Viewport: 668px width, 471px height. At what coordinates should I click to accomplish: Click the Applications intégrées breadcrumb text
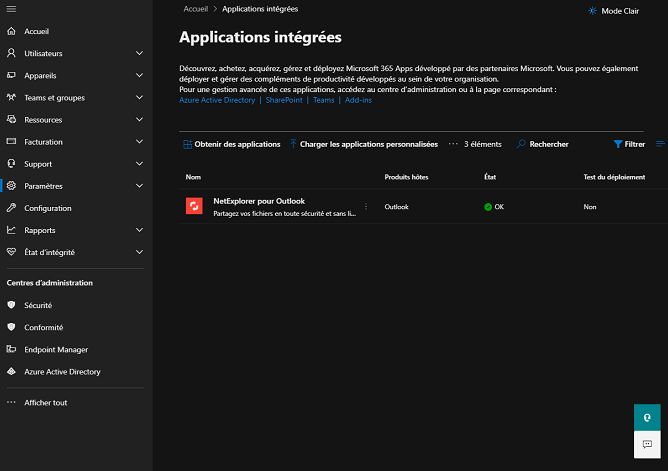click(x=260, y=9)
